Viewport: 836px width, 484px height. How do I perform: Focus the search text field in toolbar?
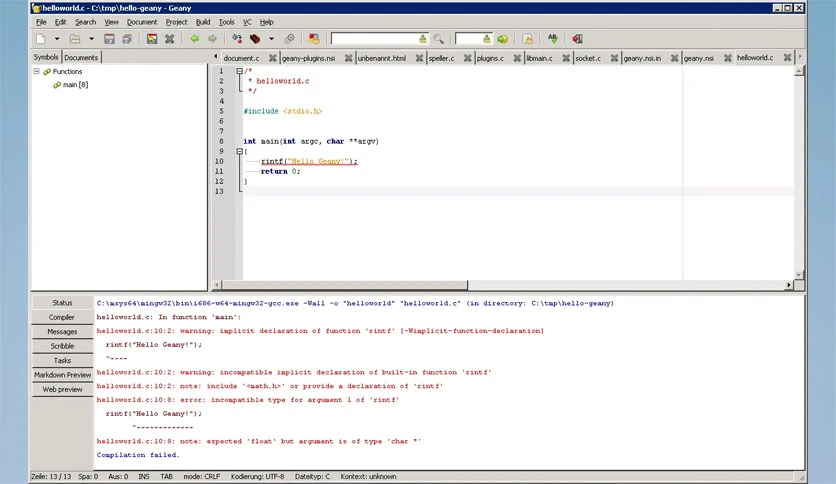click(x=374, y=39)
